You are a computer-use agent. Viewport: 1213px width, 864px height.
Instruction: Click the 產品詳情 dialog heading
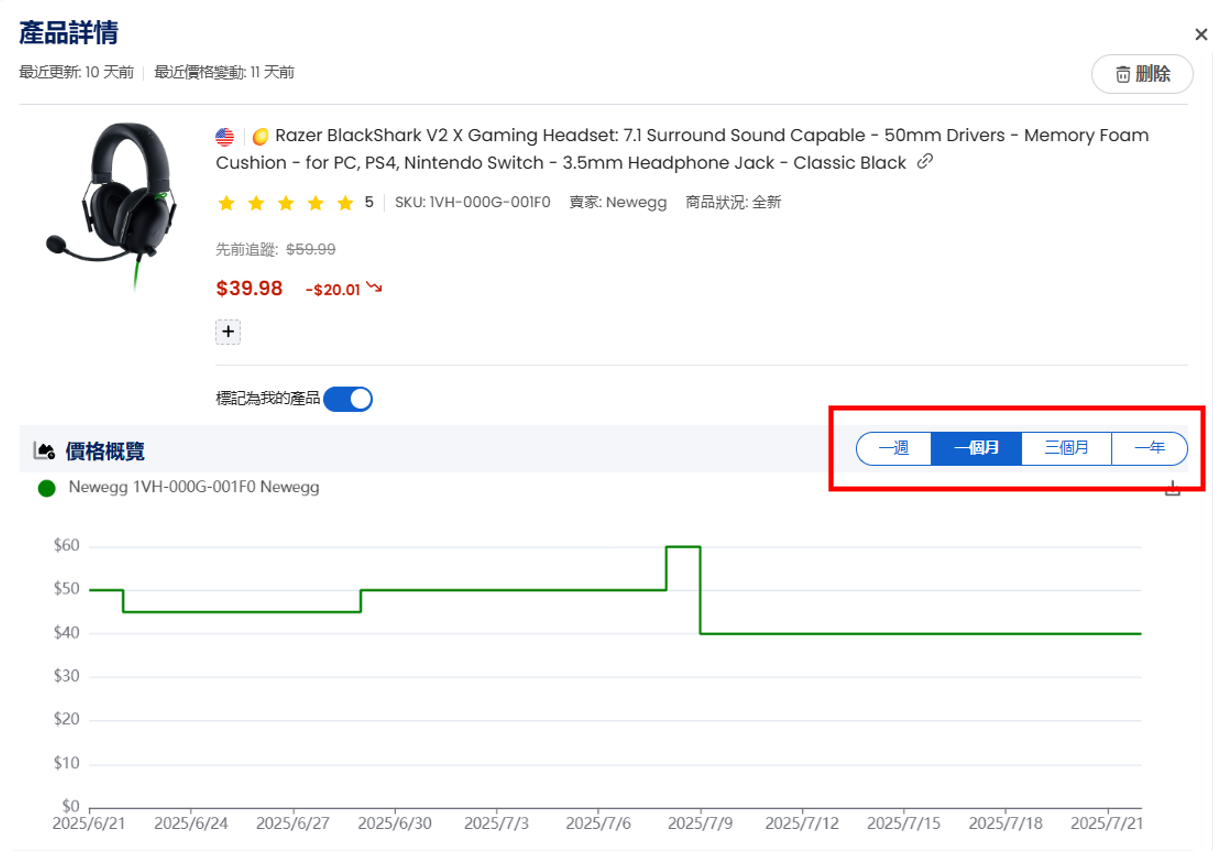[69, 33]
